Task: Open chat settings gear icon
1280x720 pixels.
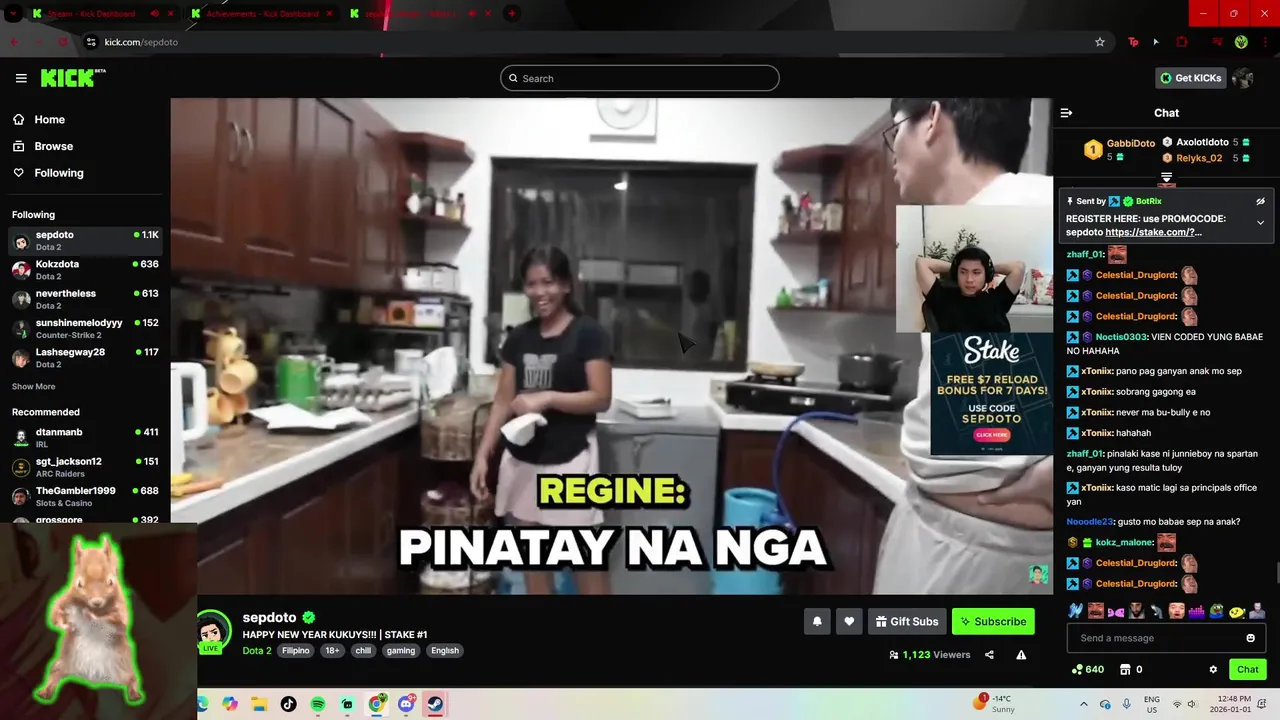Action: pyautogui.click(x=1213, y=670)
